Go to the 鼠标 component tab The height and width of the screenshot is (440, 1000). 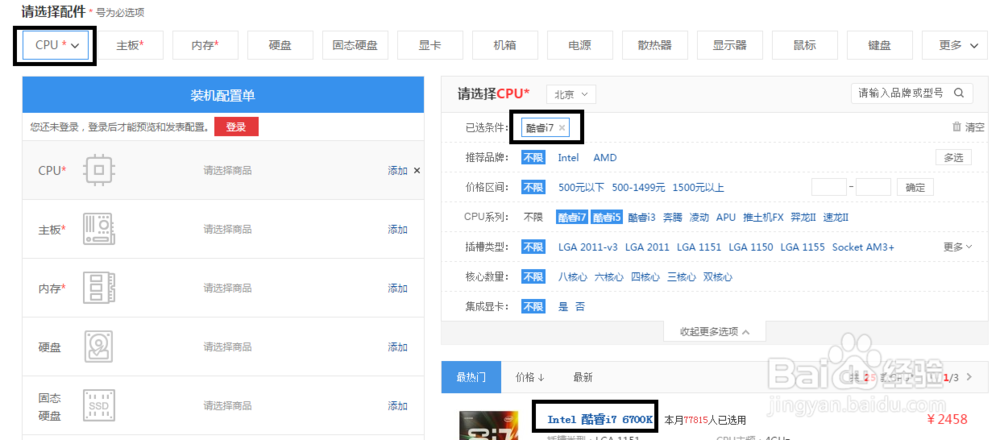point(805,45)
